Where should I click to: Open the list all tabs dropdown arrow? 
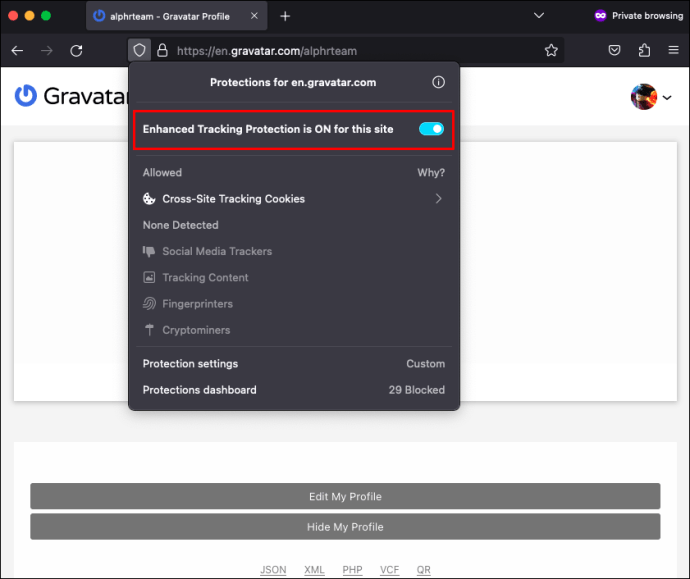pyautogui.click(x=539, y=16)
